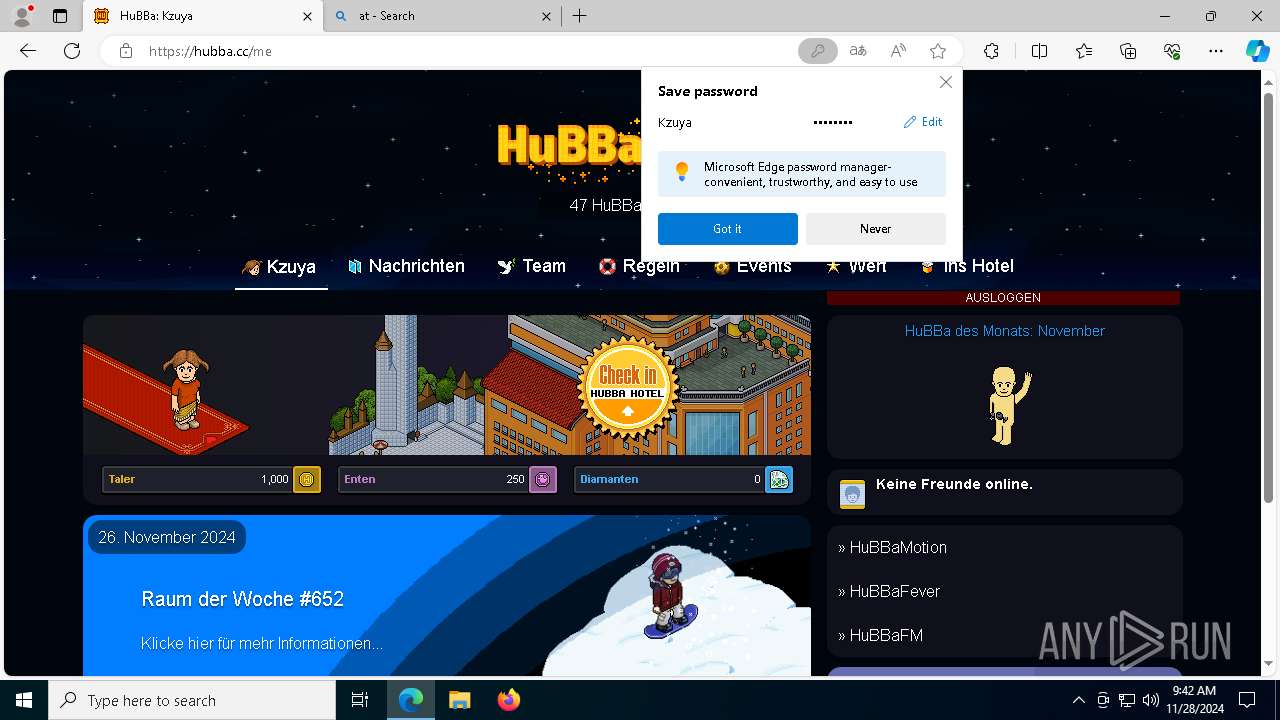Click Edit in Save password popup
This screenshot has height=720, width=1280.
[x=923, y=122]
